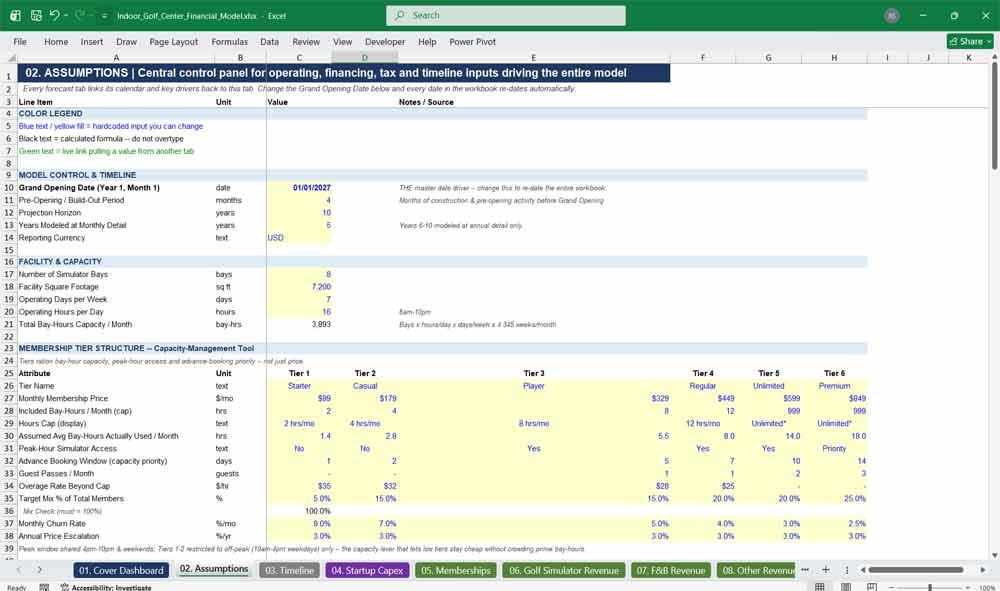Open the Review ribbon tab
Viewport: 1000px width, 591px height.
[305, 41]
